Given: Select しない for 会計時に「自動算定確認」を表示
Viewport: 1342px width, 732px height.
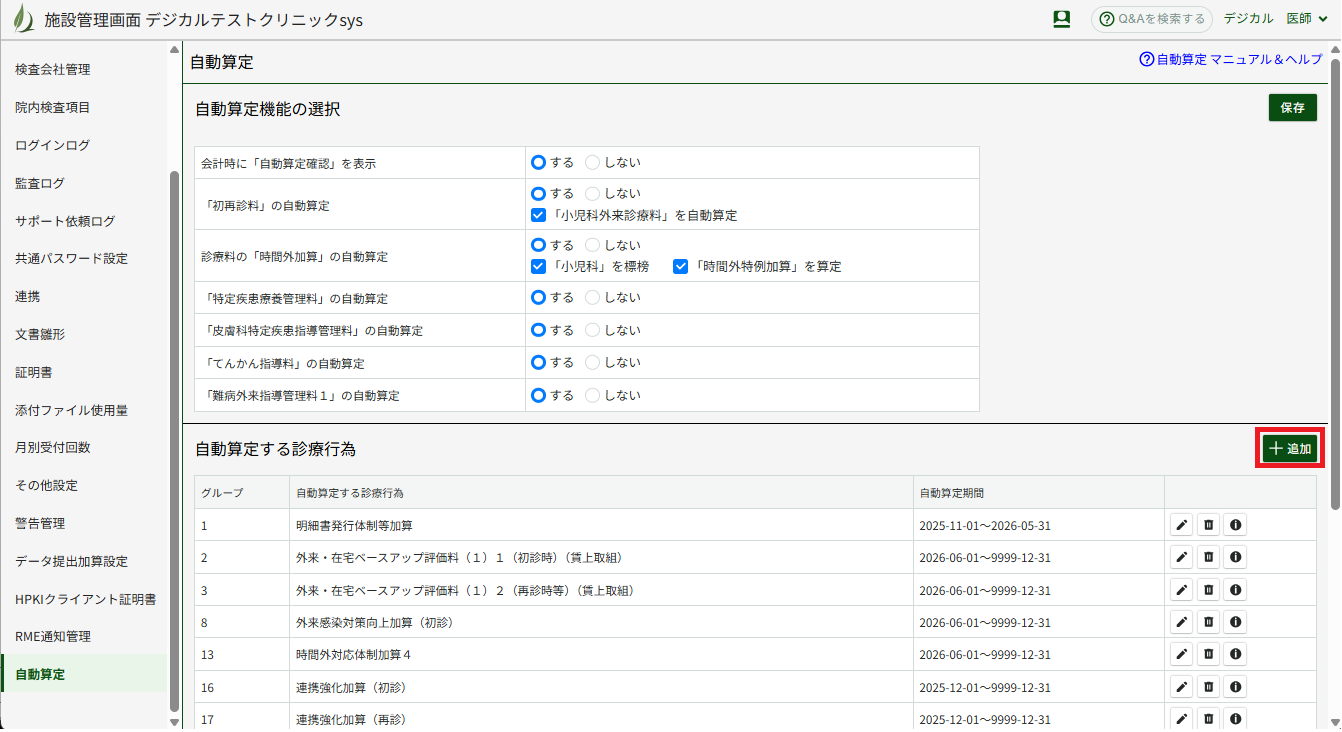Looking at the screenshot, I should point(593,162).
